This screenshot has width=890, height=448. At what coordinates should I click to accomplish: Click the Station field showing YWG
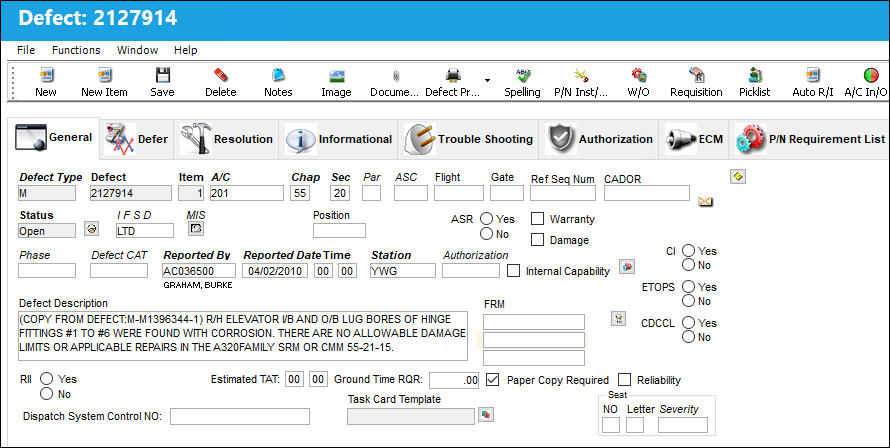[403, 271]
